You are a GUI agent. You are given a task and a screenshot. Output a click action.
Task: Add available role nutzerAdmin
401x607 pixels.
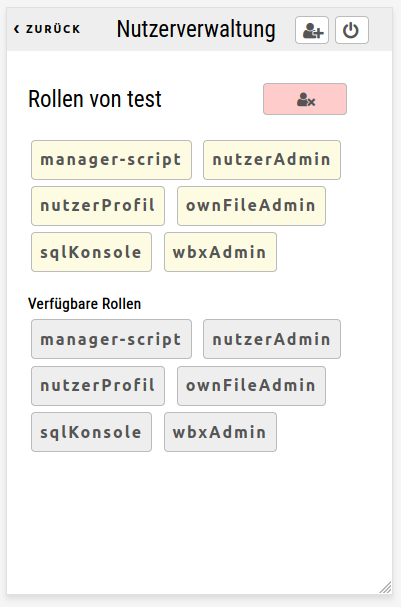pos(272,339)
